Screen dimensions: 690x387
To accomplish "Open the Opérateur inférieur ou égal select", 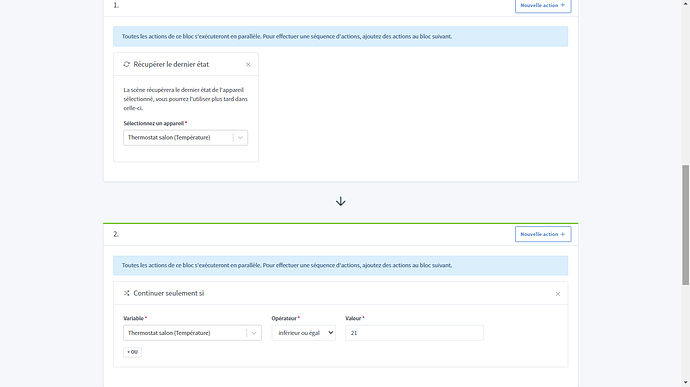I will point(304,333).
